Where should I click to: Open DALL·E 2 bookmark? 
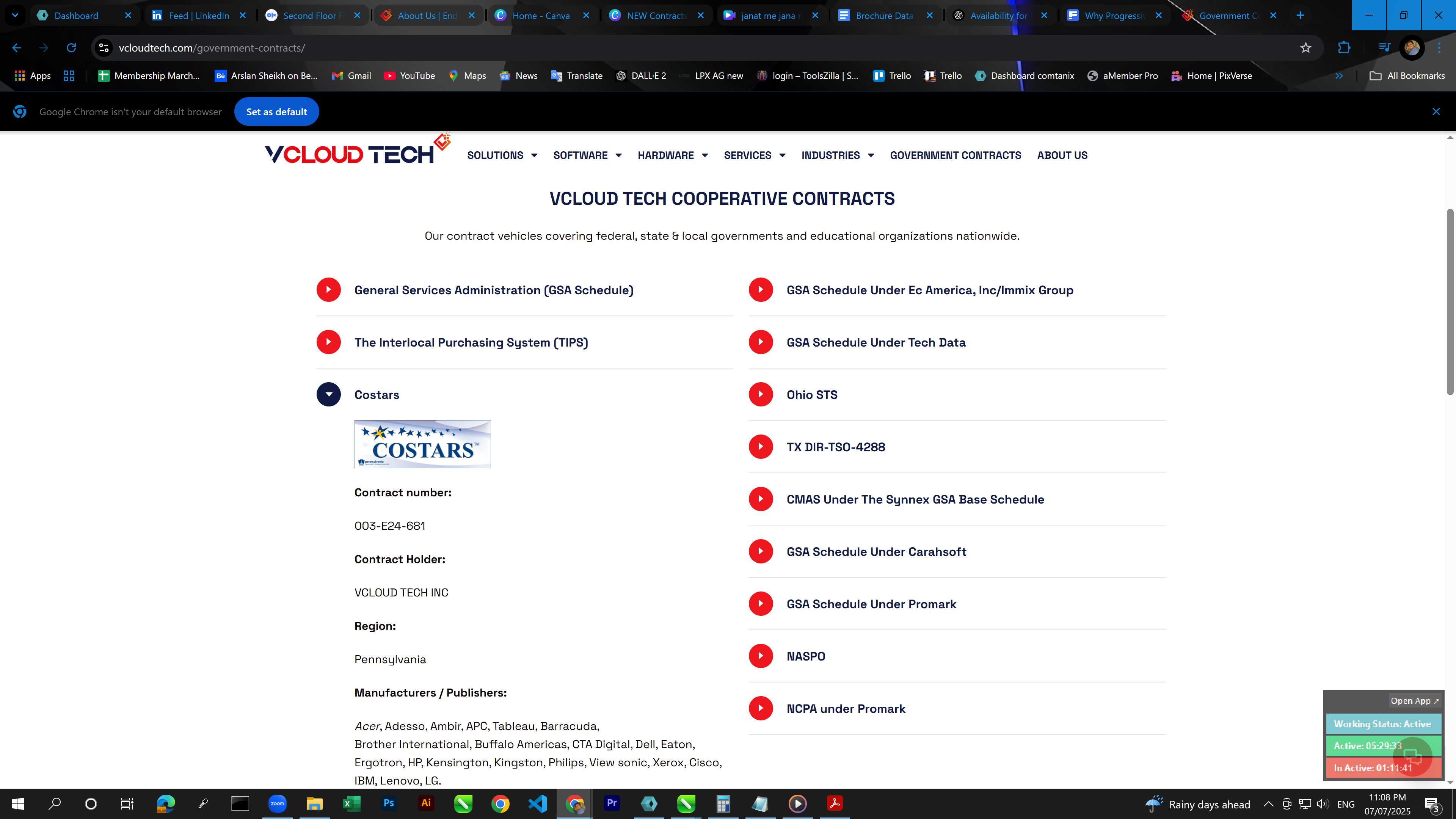tap(641, 76)
